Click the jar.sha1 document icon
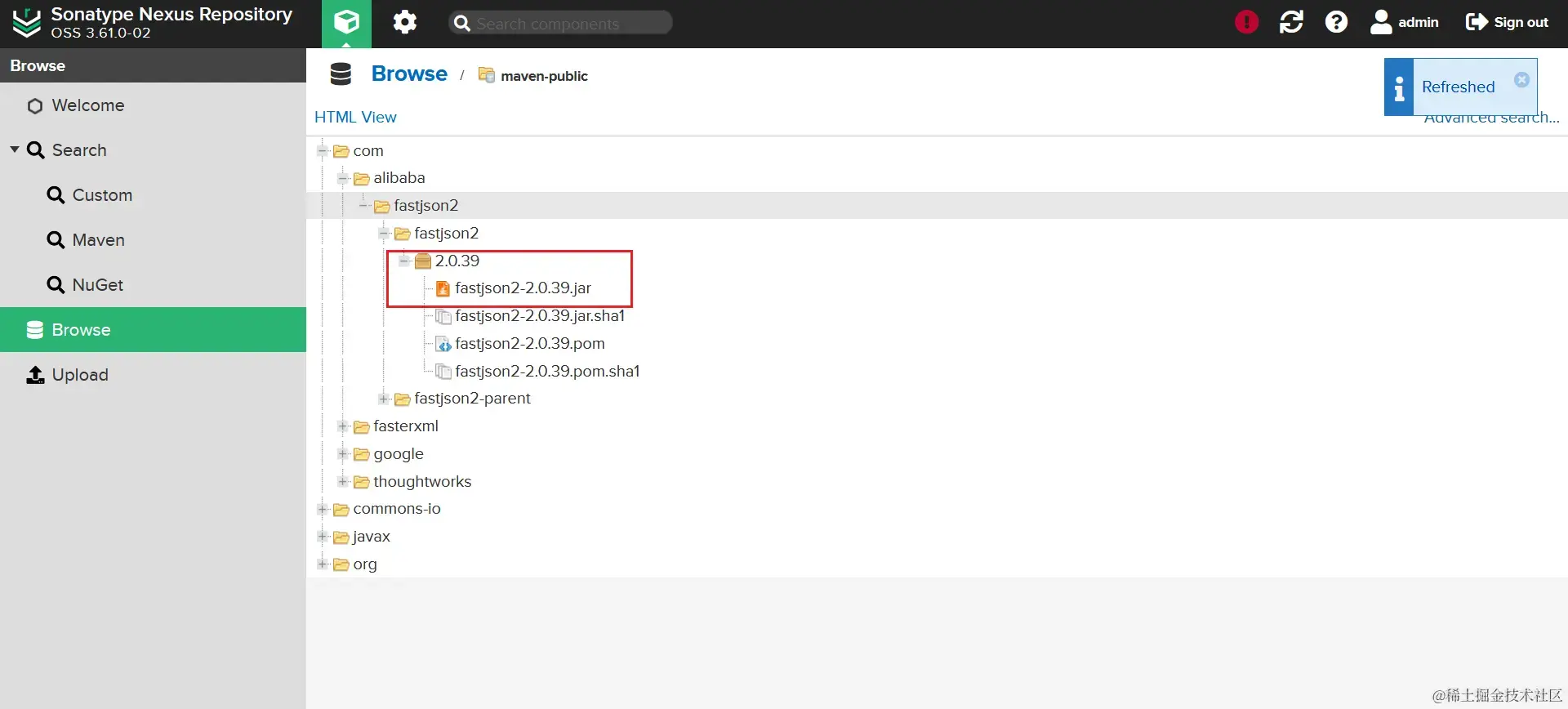This screenshot has width=1568, height=709. pyautogui.click(x=443, y=316)
